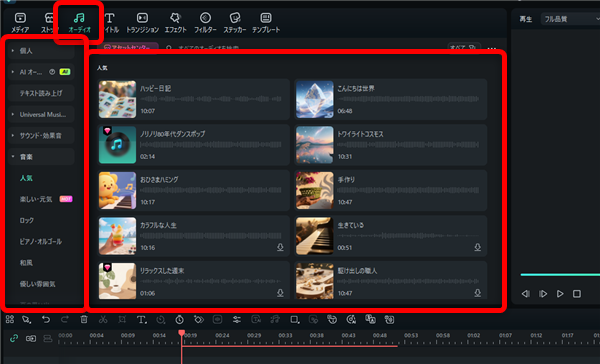
Task: Open the フィルター tab
Action: point(205,23)
